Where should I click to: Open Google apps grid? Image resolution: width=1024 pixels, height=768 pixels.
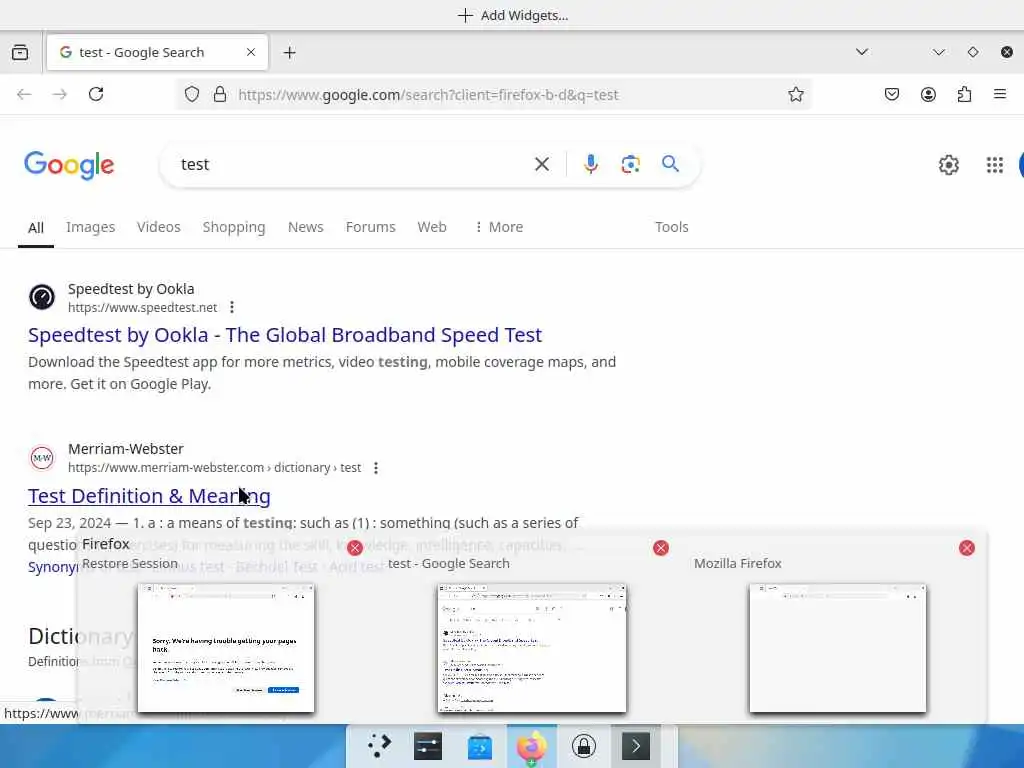coord(995,165)
